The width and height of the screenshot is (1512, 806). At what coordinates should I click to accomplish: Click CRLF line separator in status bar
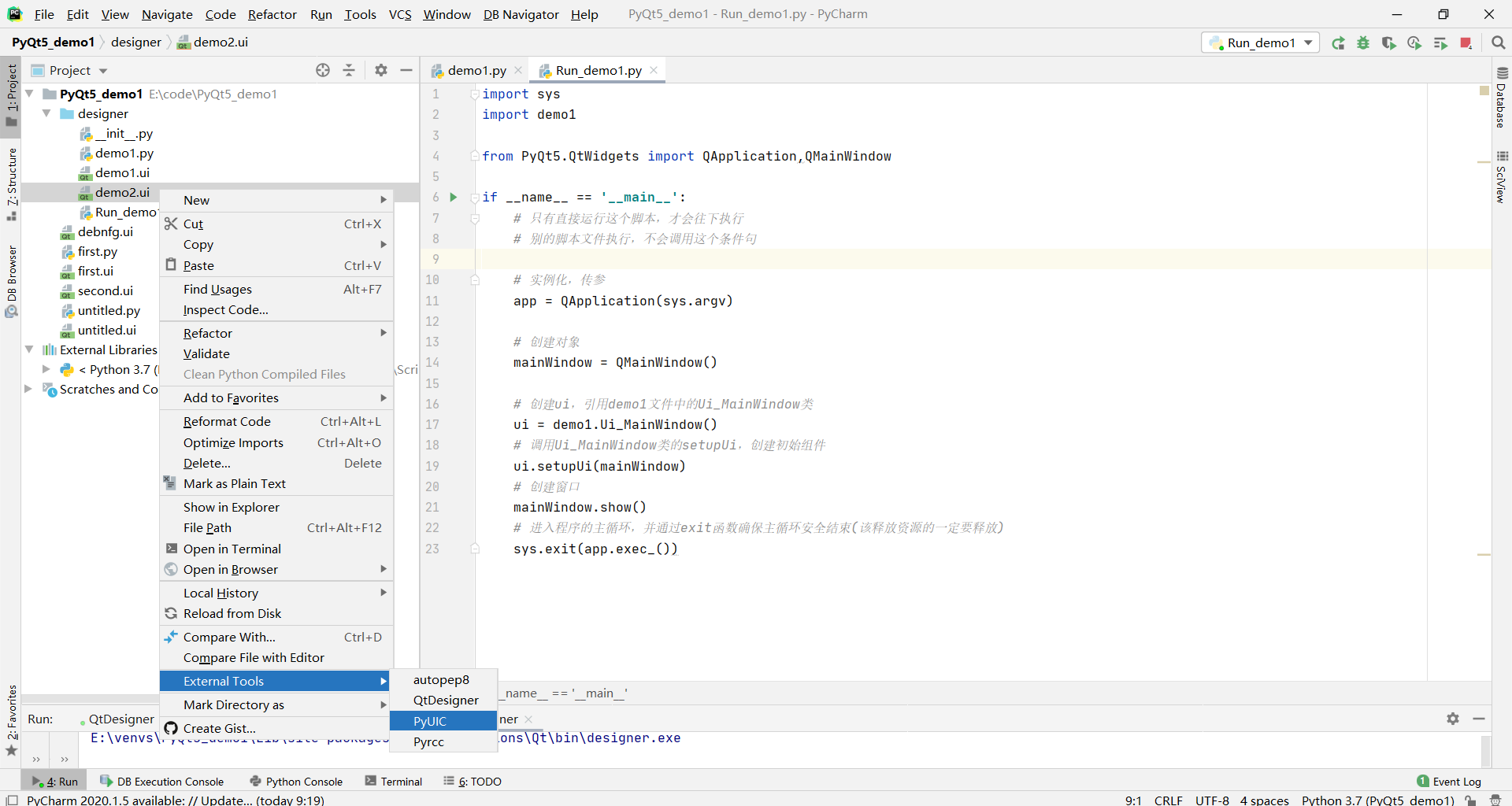1169,800
